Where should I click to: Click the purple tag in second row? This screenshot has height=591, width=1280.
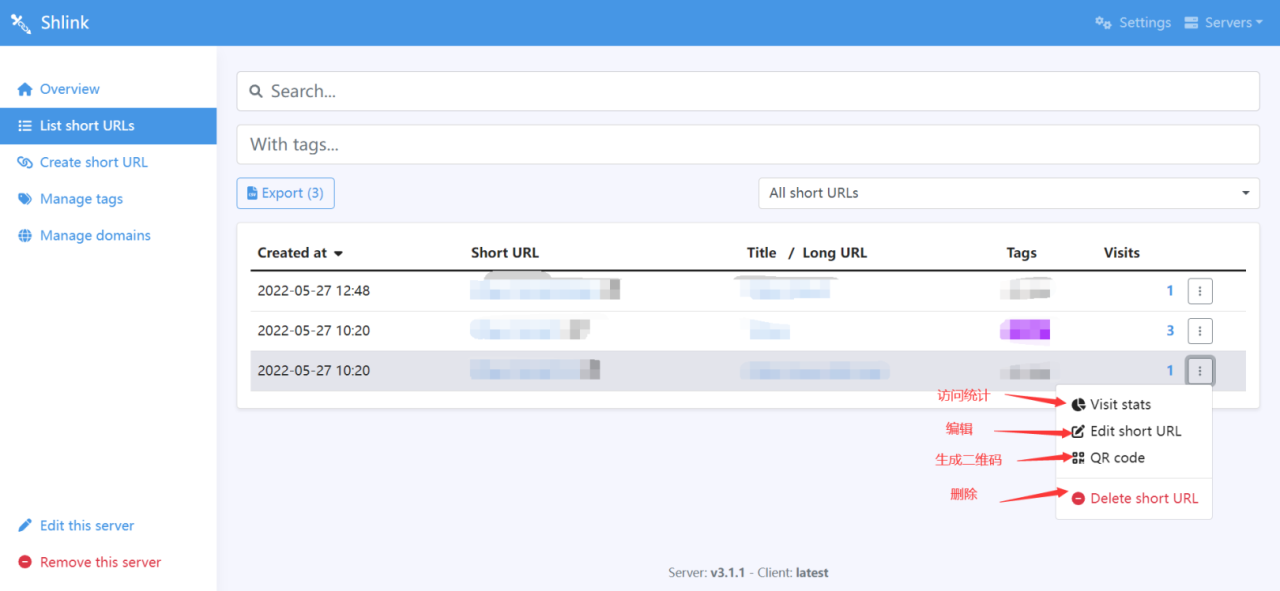1025,330
